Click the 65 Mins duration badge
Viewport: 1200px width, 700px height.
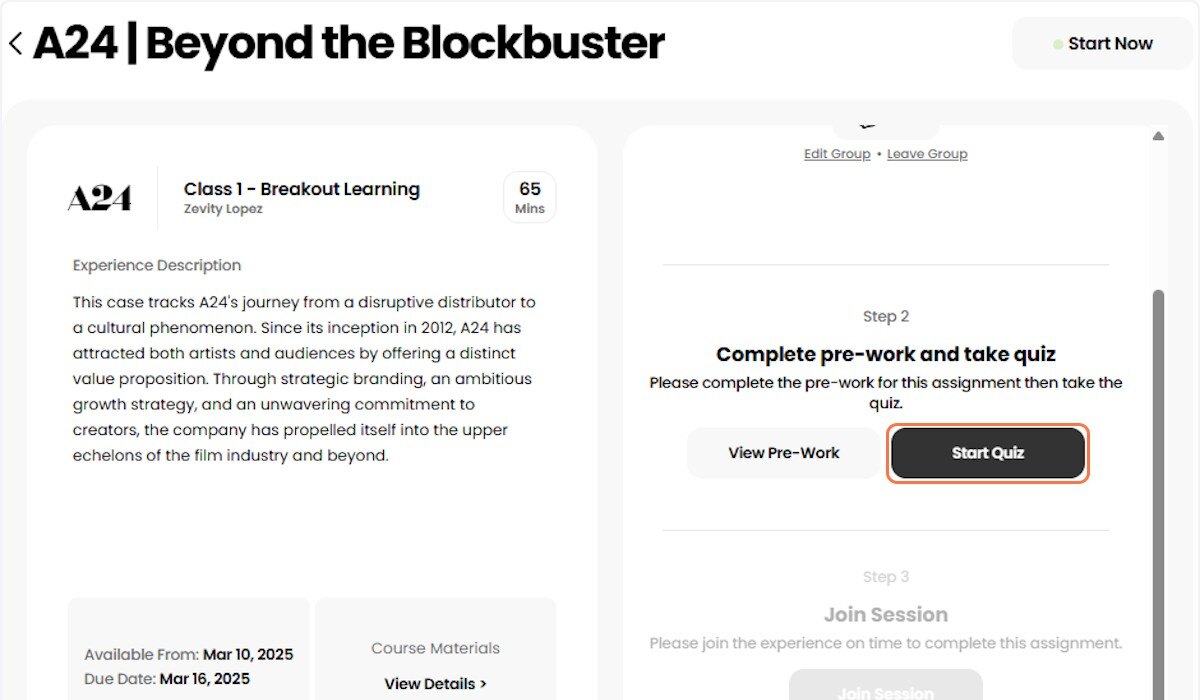530,197
